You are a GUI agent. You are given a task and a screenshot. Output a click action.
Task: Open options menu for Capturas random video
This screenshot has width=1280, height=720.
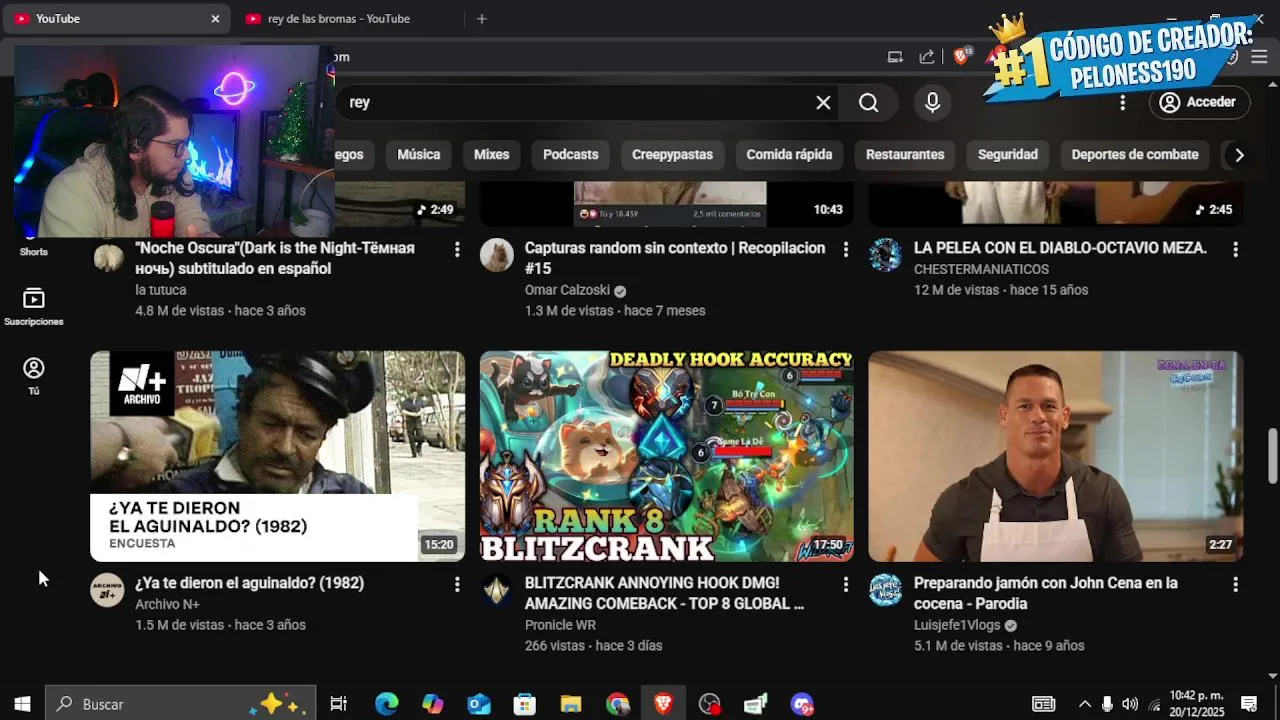click(x=846, y=249)
